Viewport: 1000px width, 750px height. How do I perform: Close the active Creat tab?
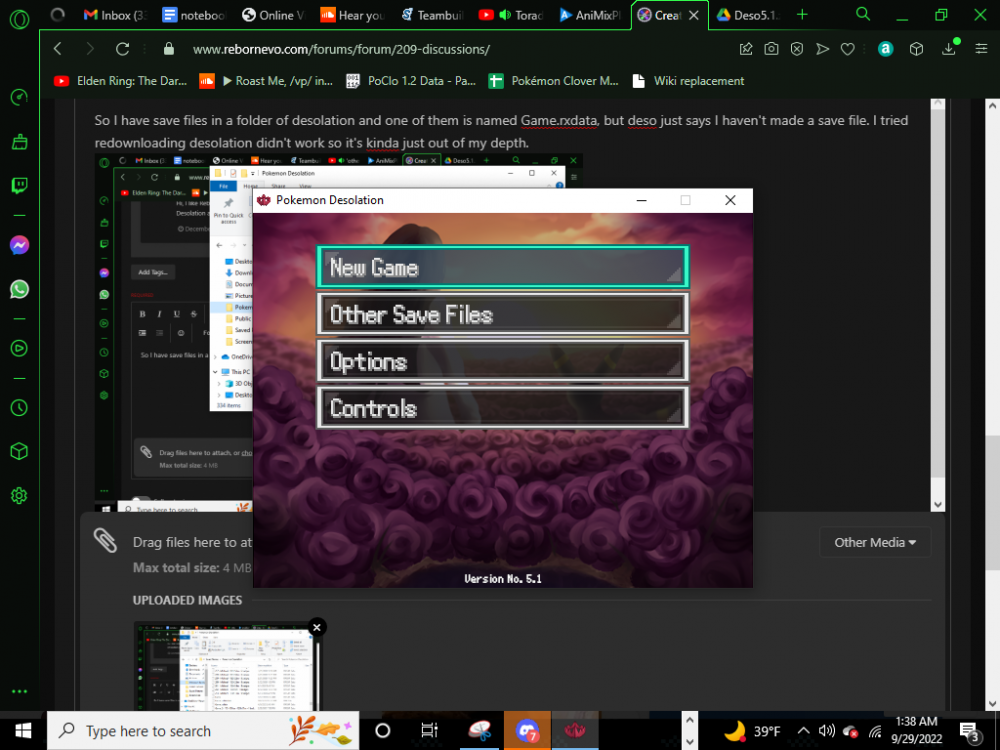tap(694, 15)
